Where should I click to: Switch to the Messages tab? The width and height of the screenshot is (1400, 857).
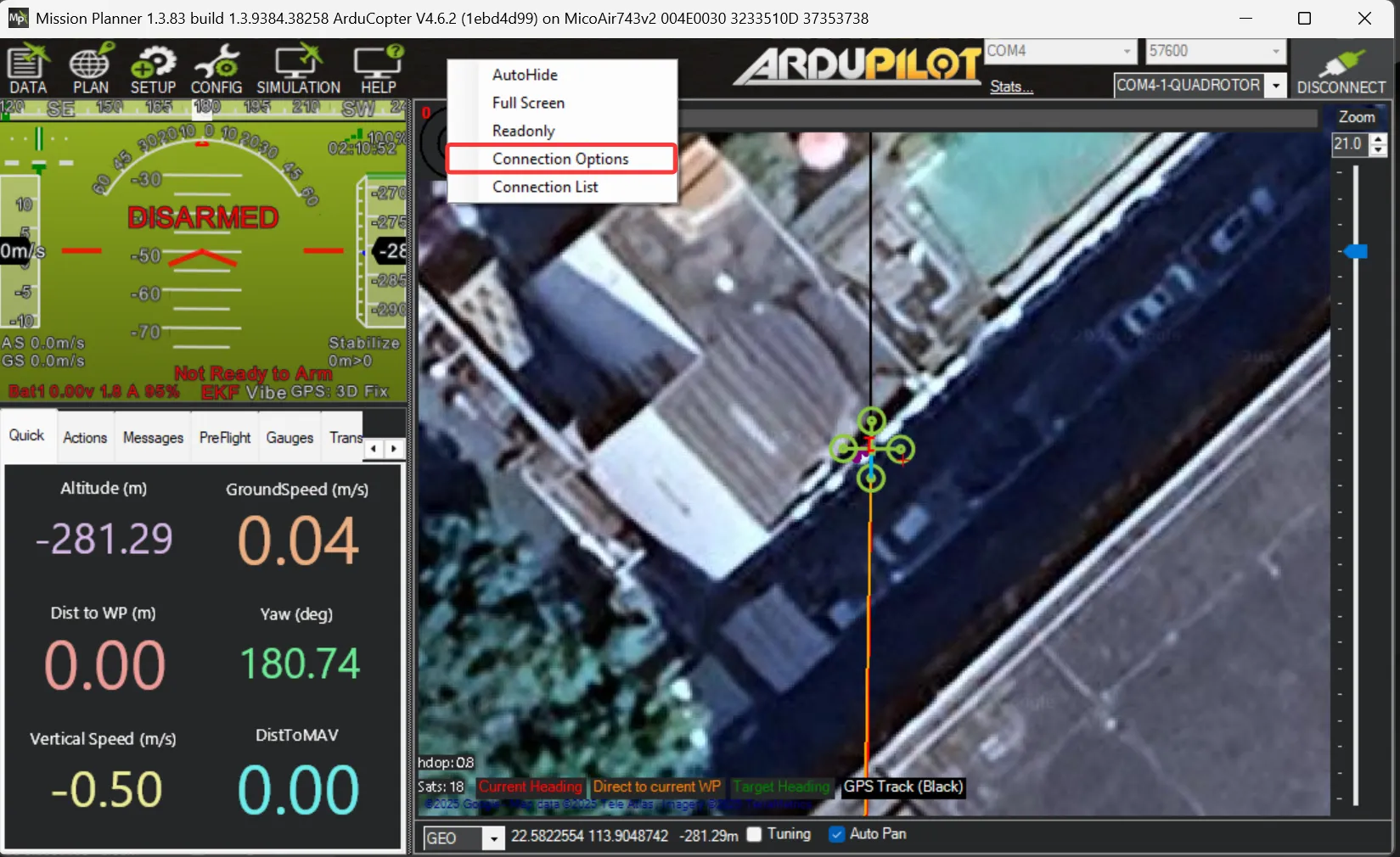pos(153,438)
